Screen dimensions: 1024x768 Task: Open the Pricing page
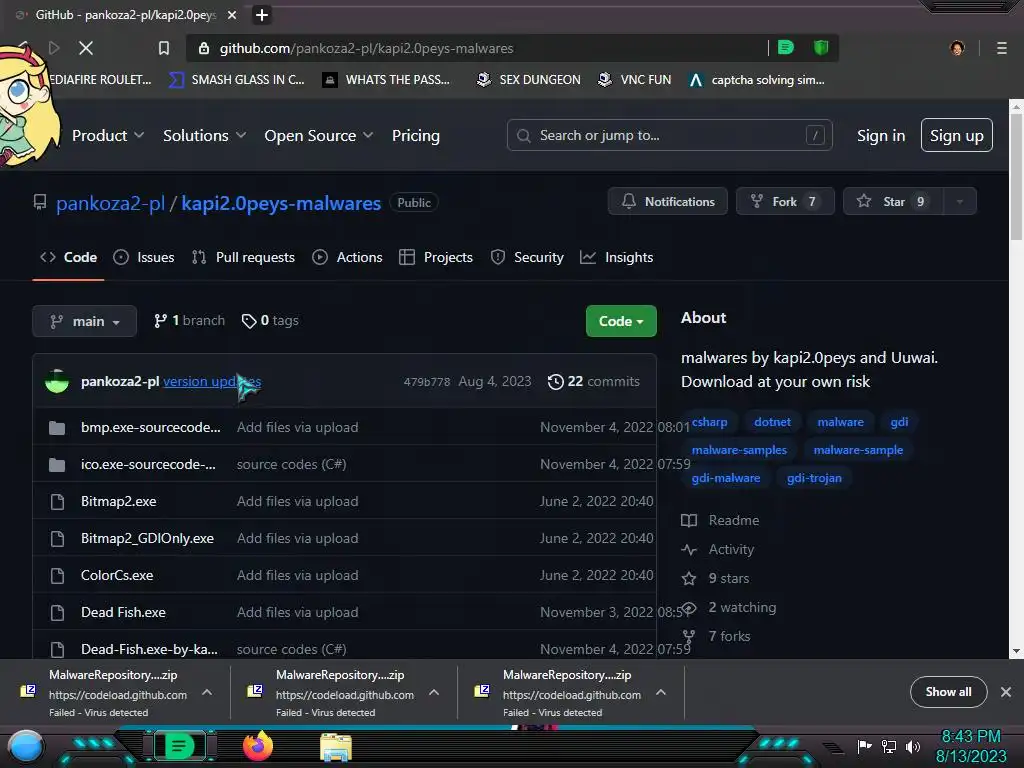click(416, 136)
